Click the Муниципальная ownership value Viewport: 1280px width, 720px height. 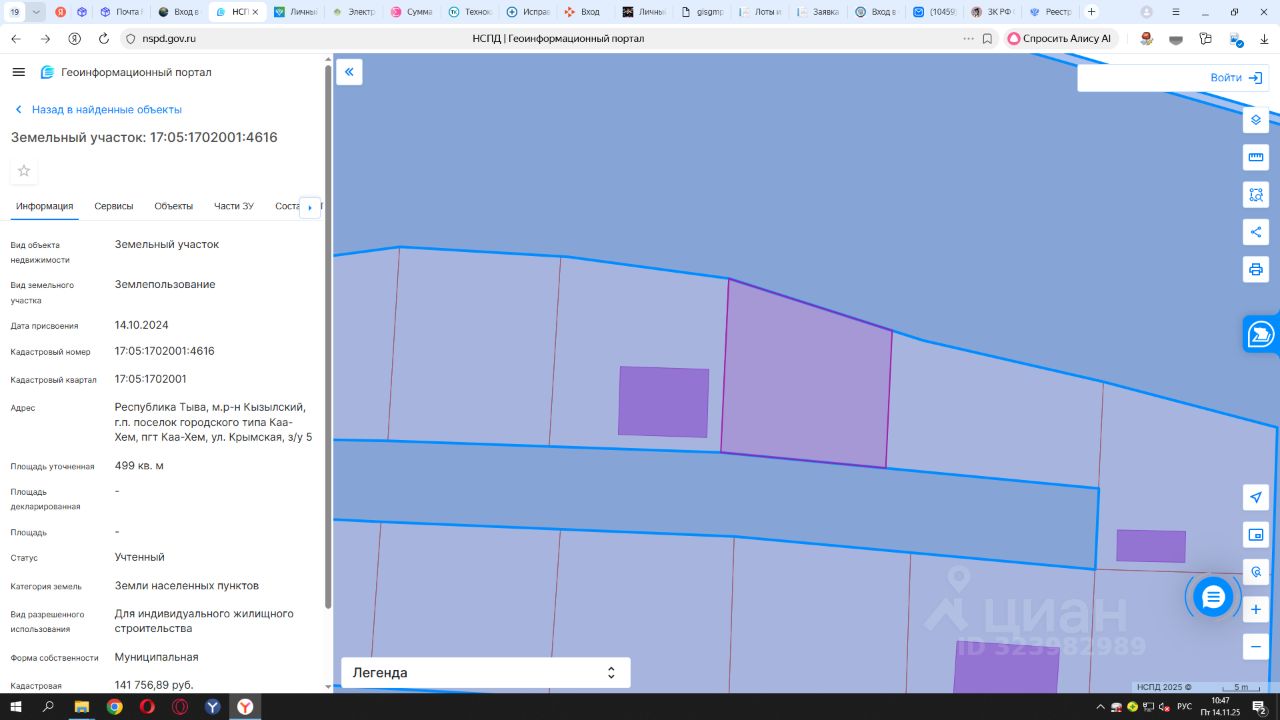point(157,658)
